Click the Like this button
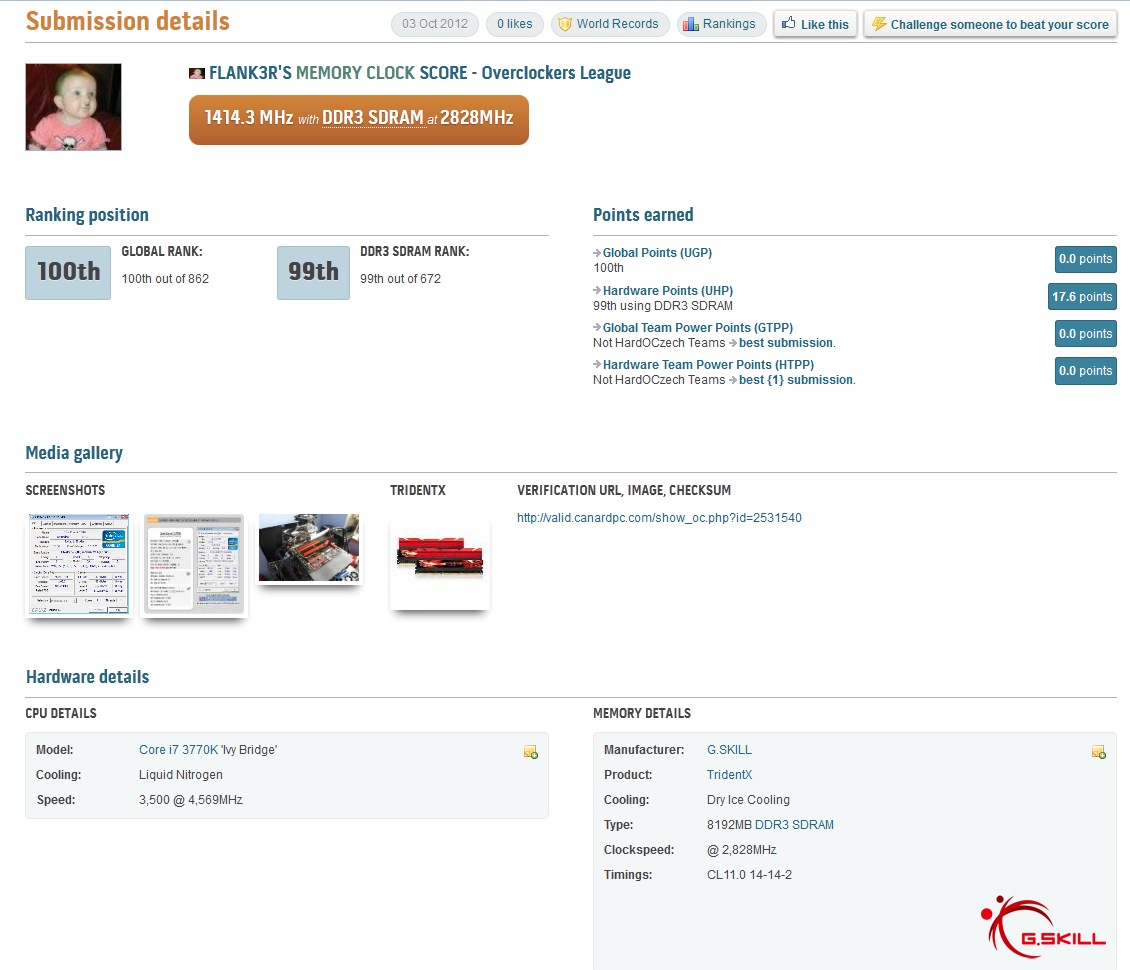The image size is (1130, 970). tap(815, 24)
